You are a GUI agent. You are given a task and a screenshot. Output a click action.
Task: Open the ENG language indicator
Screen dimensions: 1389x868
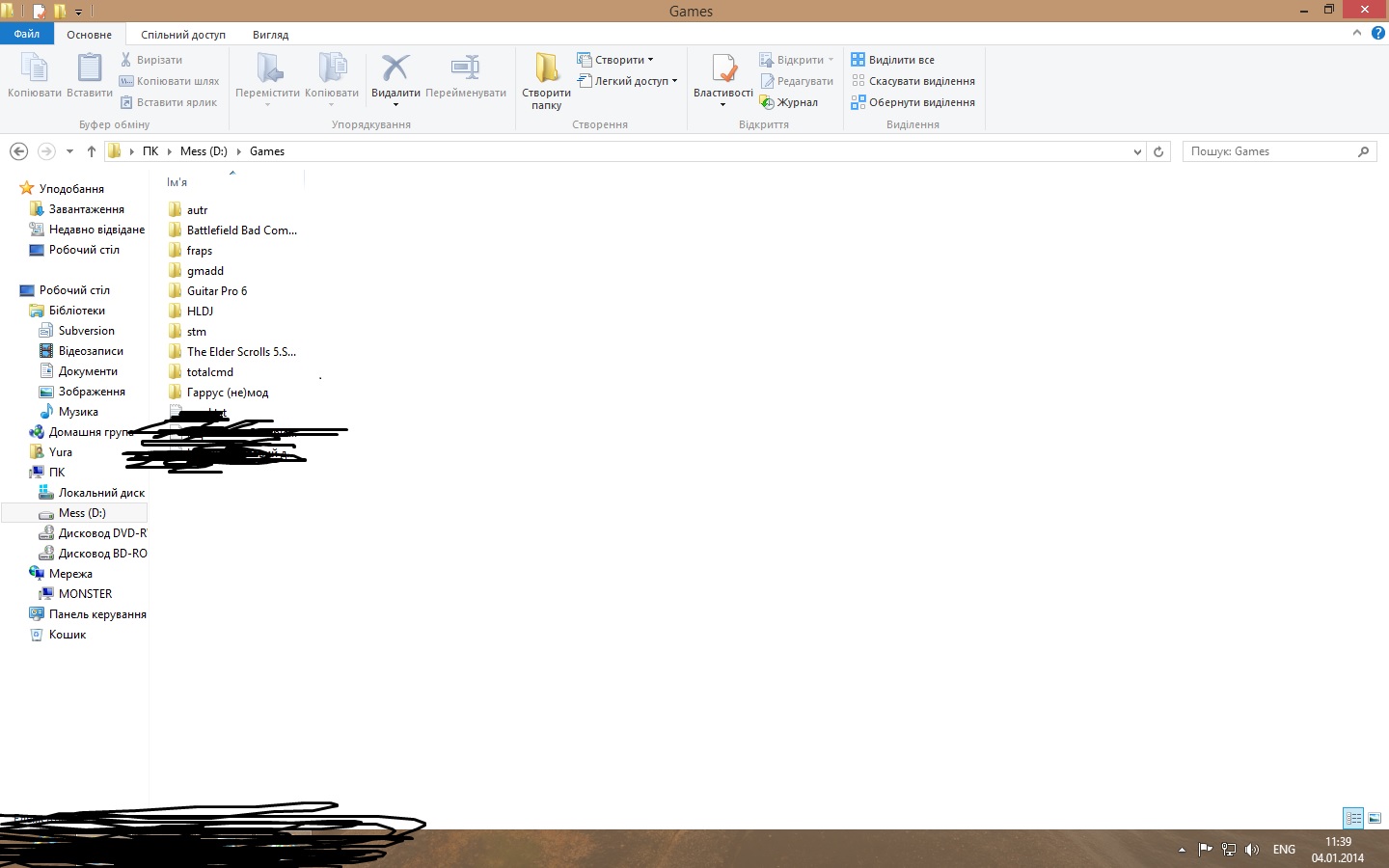click(1284, 850)
